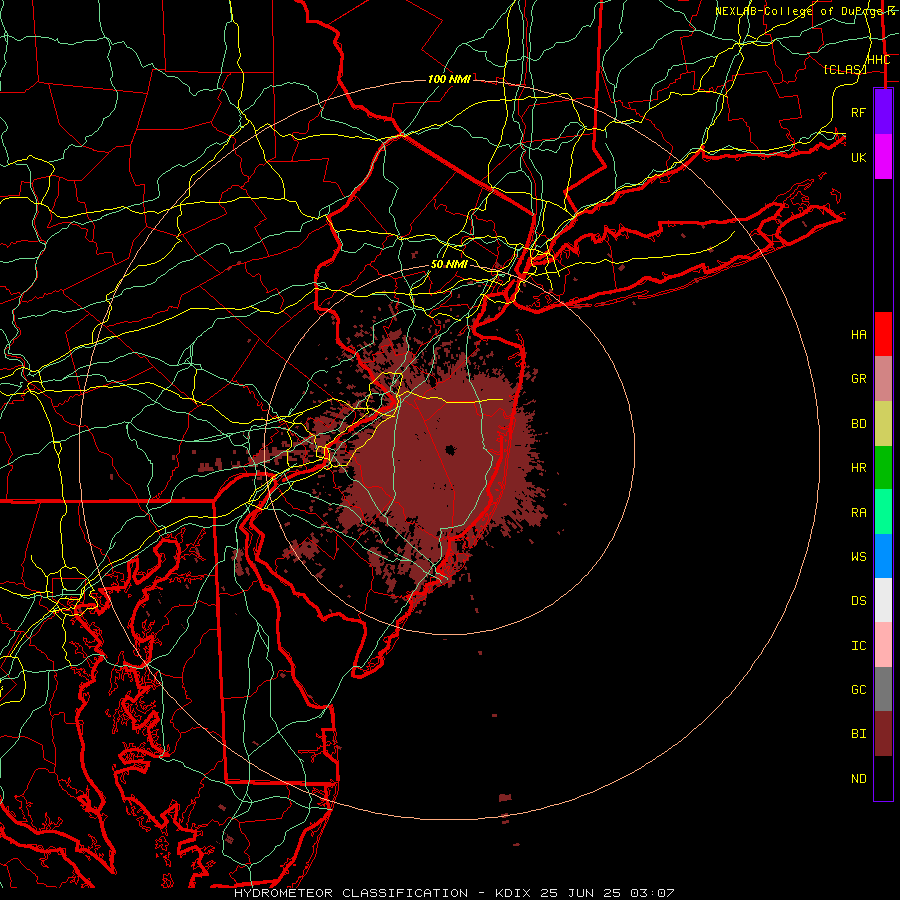Click the purple RF legend swatch

point(883,112)
